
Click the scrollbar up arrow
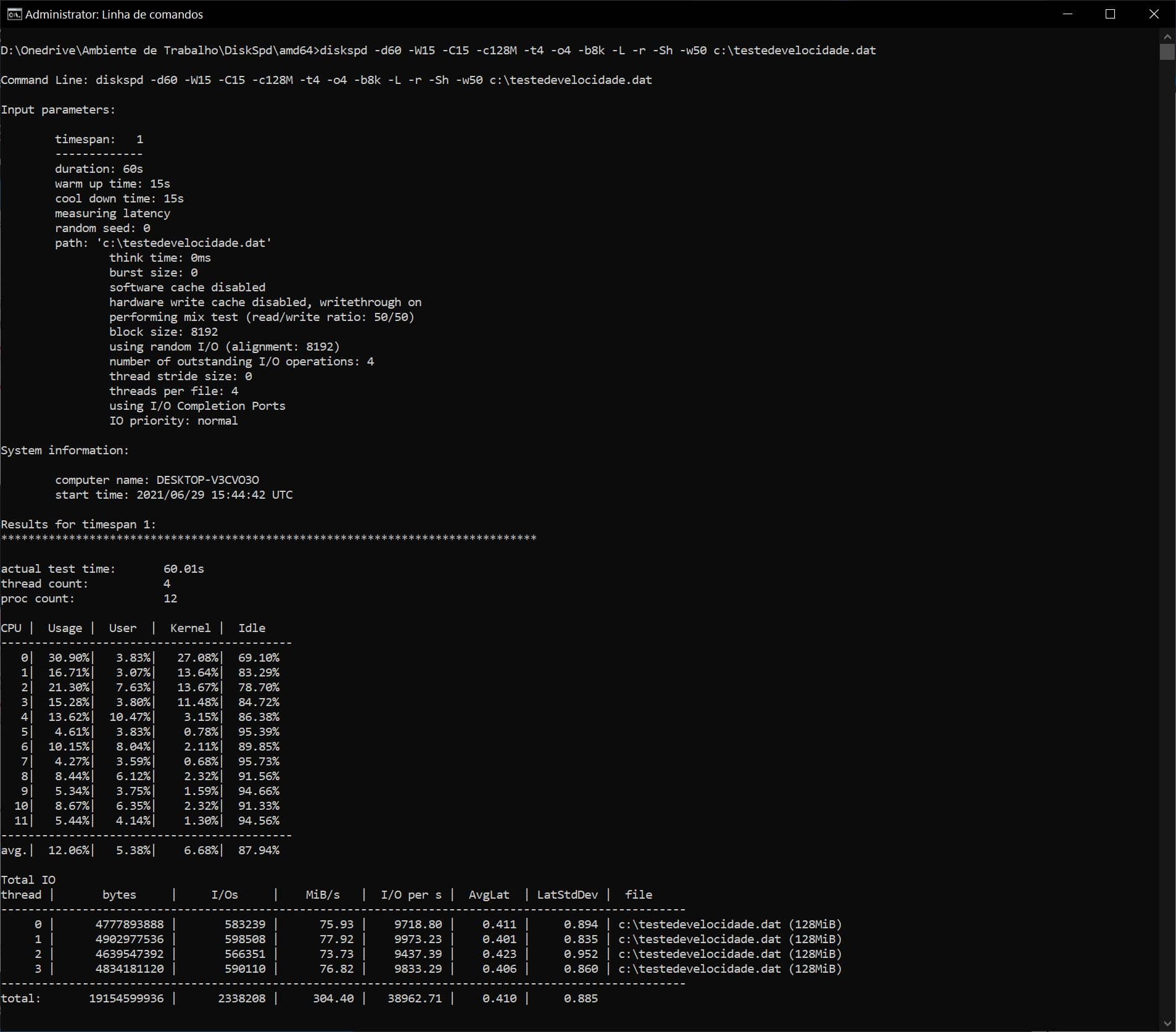point(1167,36)
